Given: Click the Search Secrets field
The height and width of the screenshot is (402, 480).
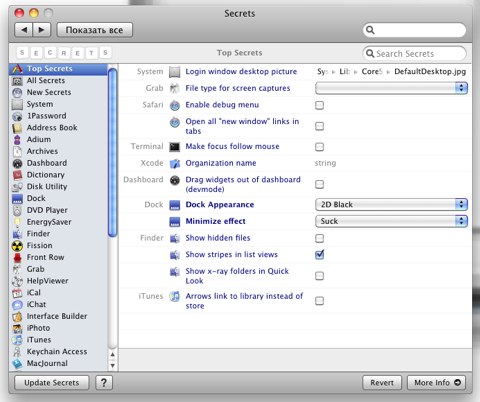Looking at the screenshot, I should click(x=414, y=53).
